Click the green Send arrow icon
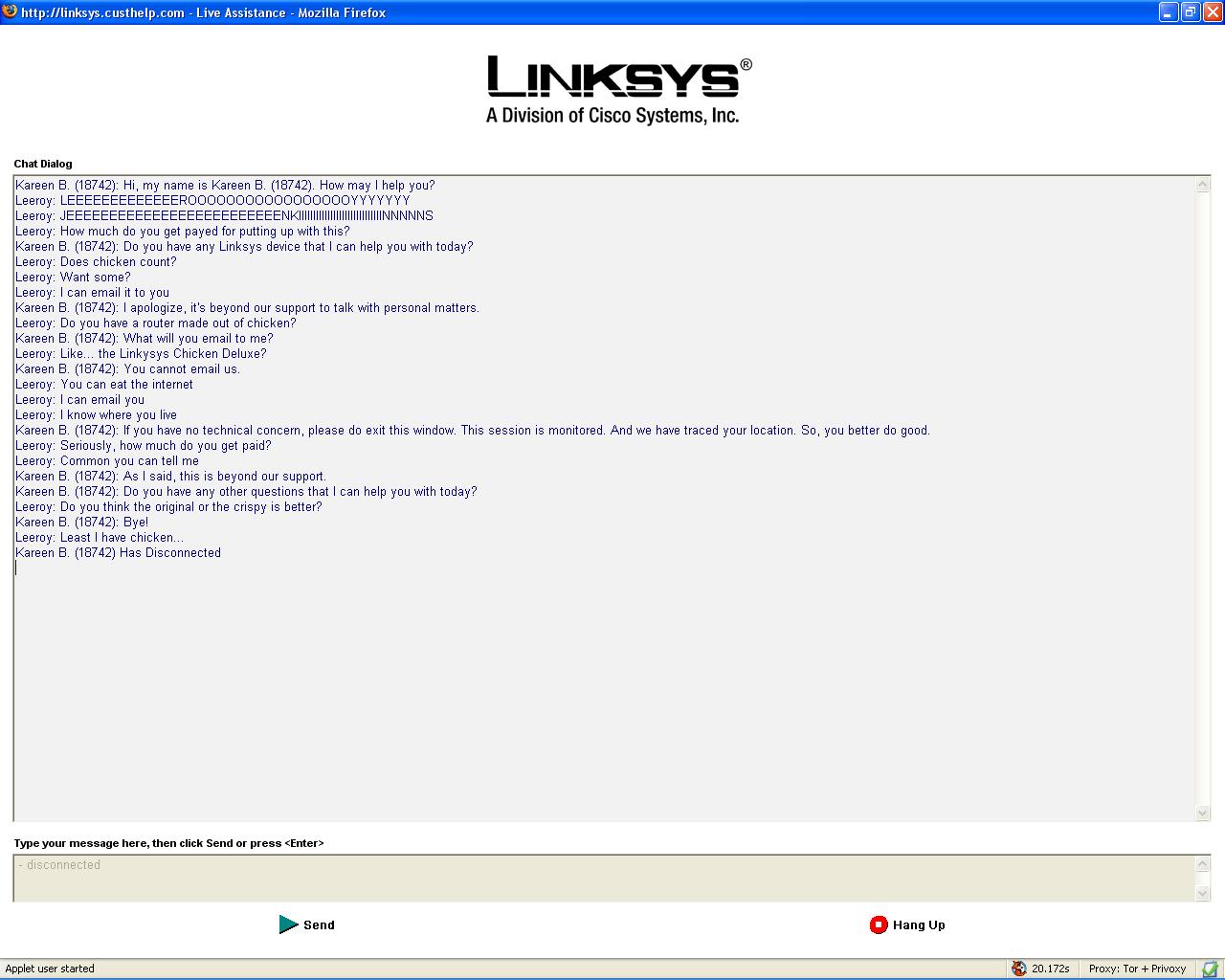Viewport: 1225px width, 980px height. [288, 924]
